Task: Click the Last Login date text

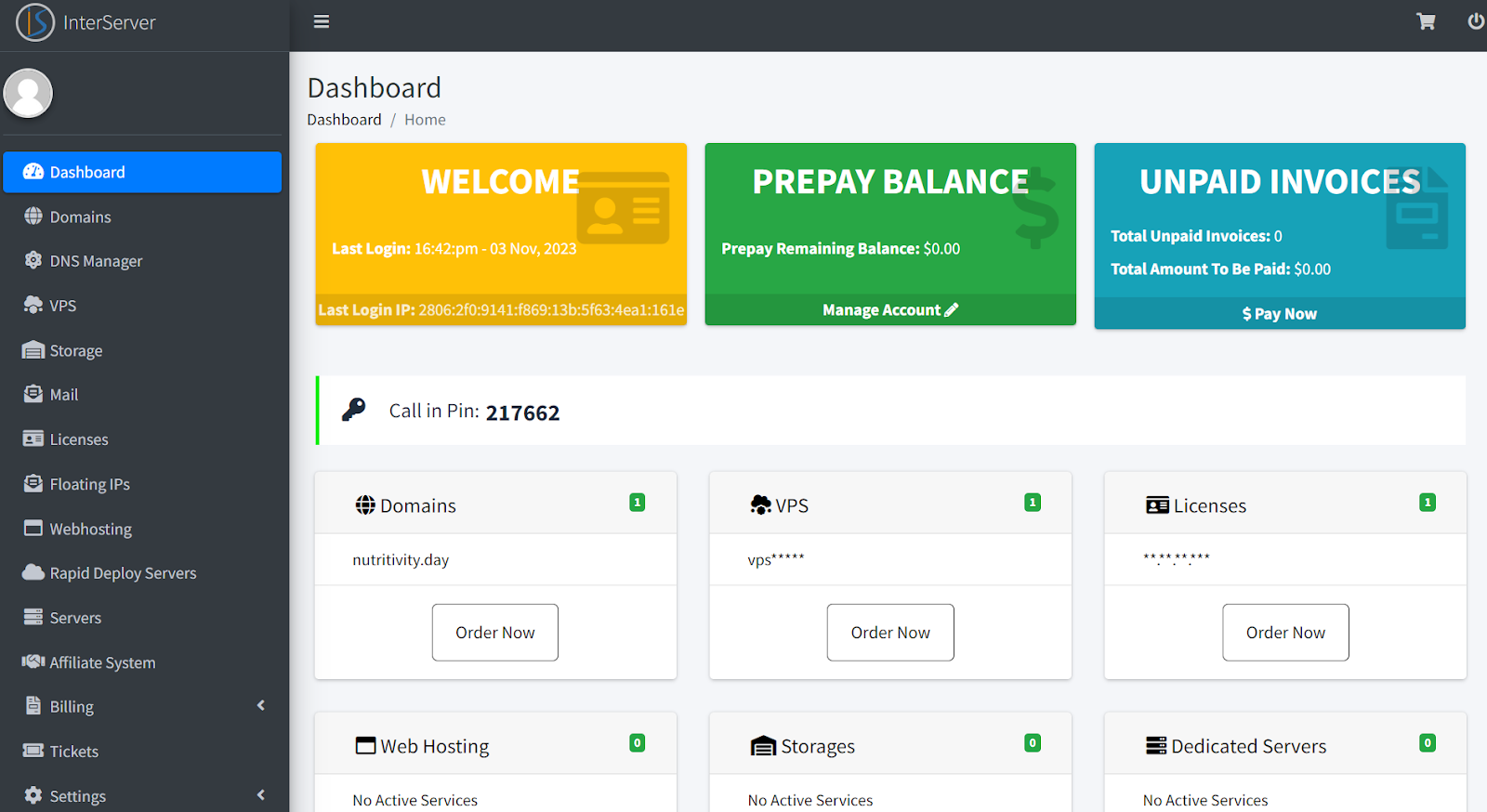Action: (495, 249)
